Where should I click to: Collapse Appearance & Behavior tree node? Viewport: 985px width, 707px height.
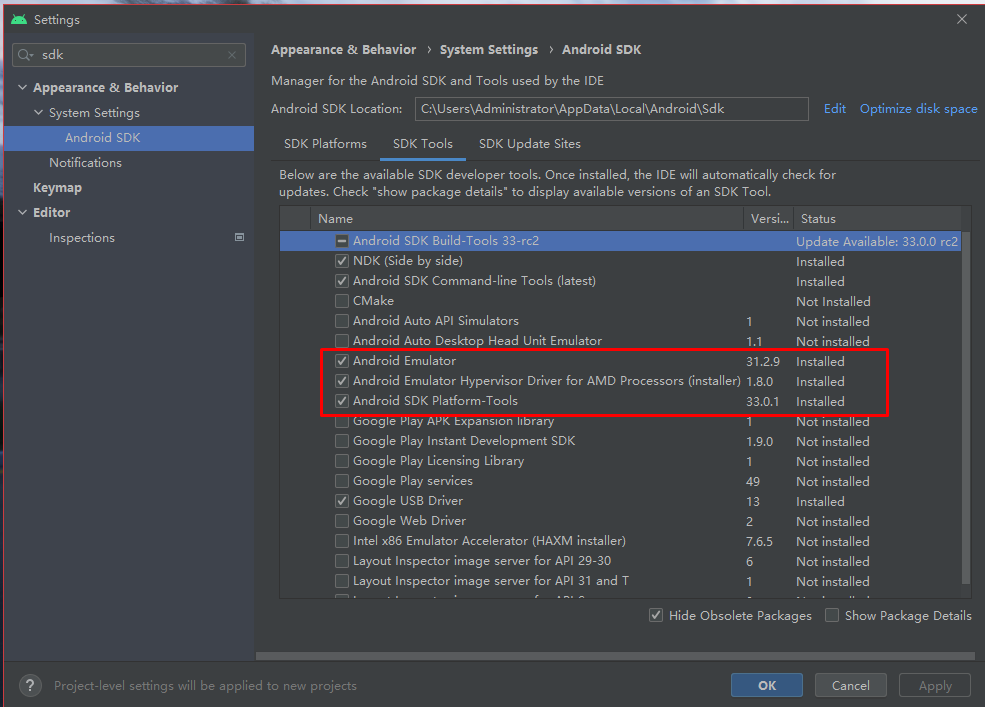(x=23, y=87)
